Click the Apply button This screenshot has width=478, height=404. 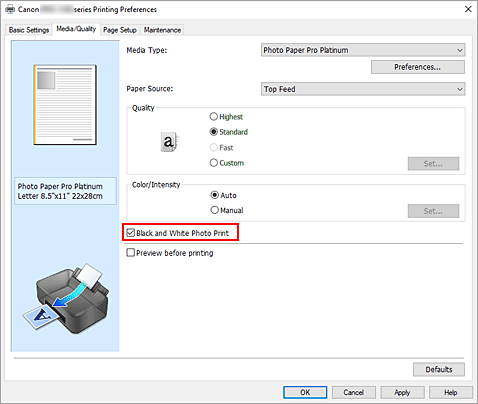(402, 392)
